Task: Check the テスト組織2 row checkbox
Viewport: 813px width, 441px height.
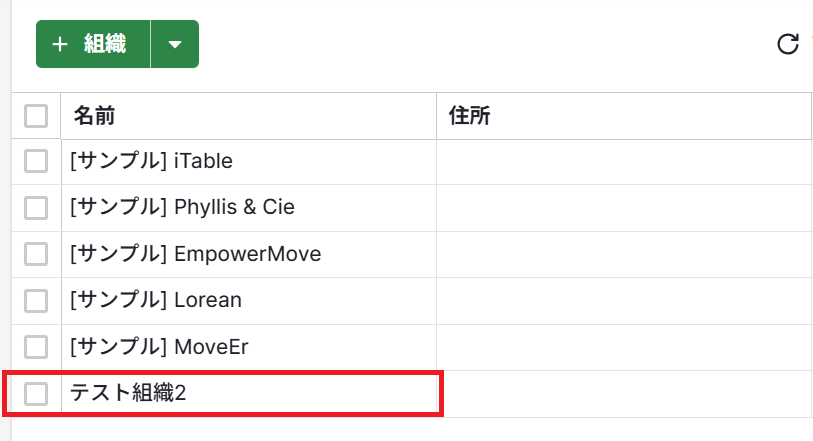Action: (36, 393)
